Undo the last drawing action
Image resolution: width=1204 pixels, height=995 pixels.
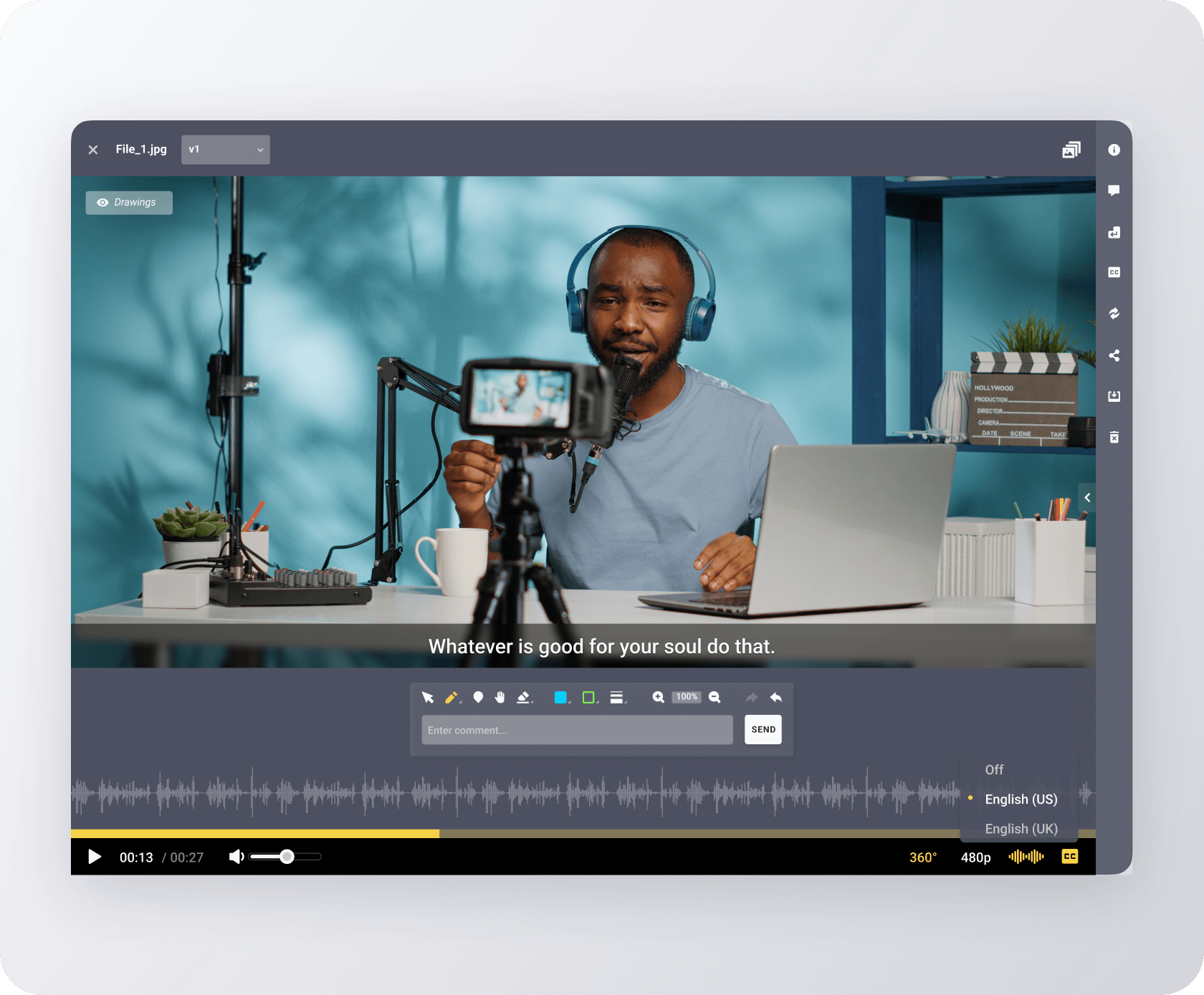776,697
